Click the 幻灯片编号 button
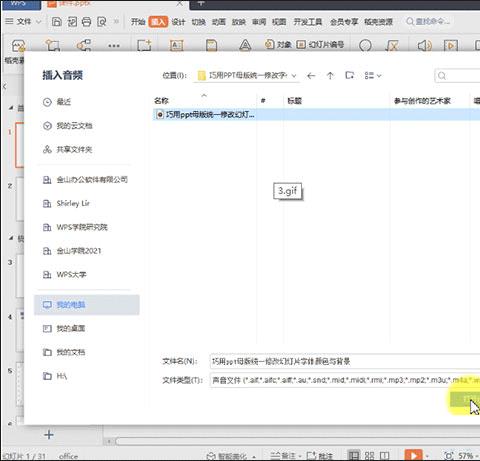 coord(320,44)
